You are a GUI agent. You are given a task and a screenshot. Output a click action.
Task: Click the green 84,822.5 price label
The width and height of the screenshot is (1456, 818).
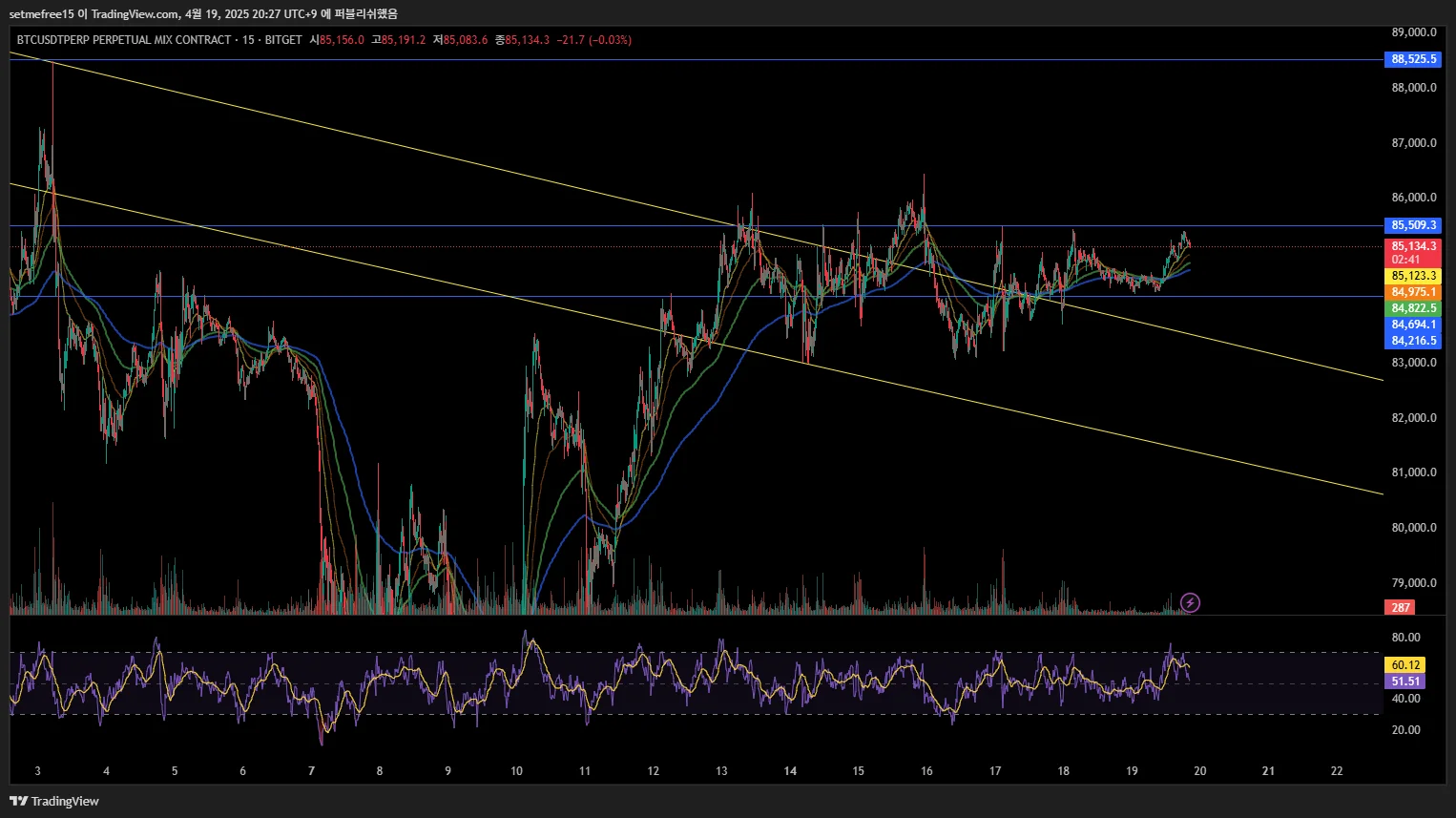(x=1412, y=308)
